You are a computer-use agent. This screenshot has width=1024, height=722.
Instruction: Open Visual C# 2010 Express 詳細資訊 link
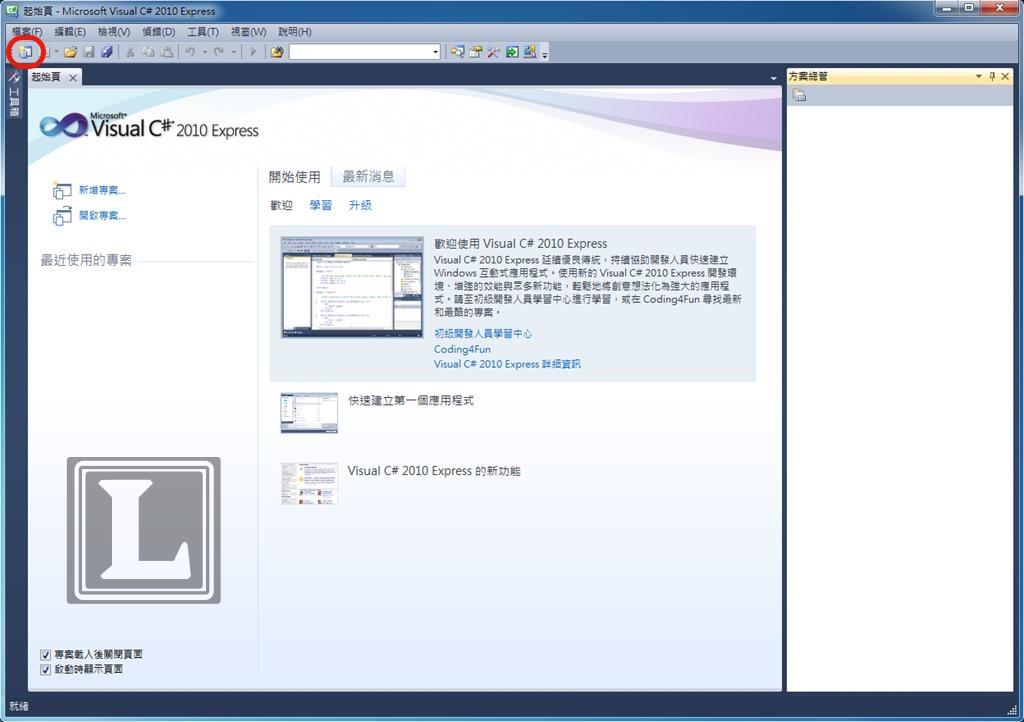[x=507, y=364]
